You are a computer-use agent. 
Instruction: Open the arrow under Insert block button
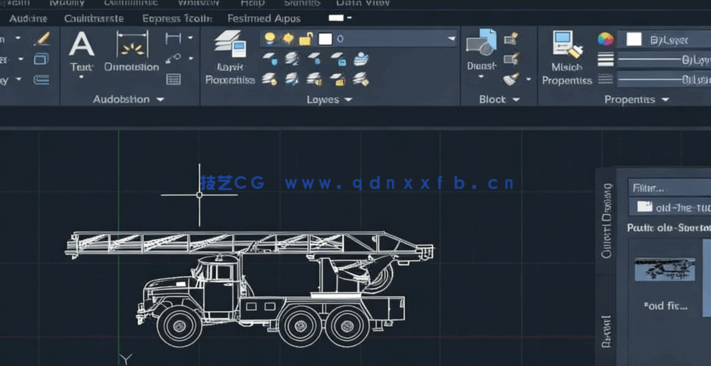pos(481,77)
